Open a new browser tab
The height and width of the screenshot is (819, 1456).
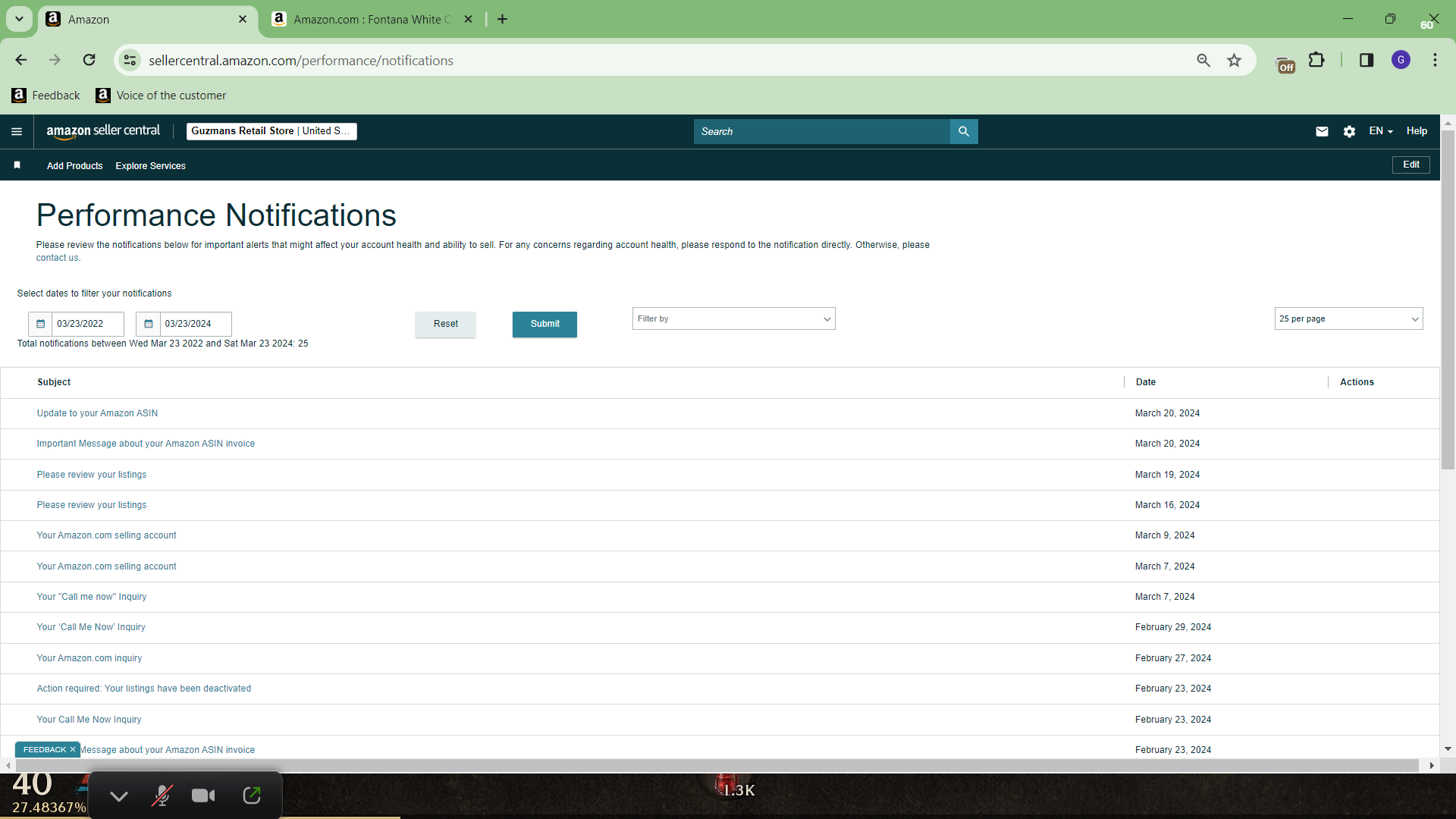[x=503, y=19]
